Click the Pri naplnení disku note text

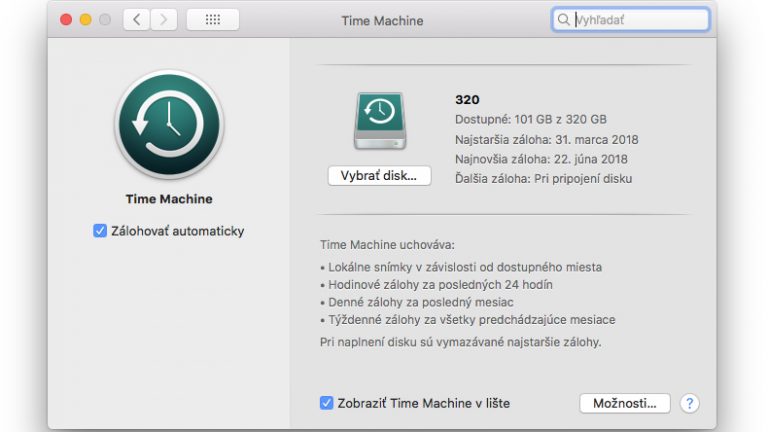coord(460,342)
